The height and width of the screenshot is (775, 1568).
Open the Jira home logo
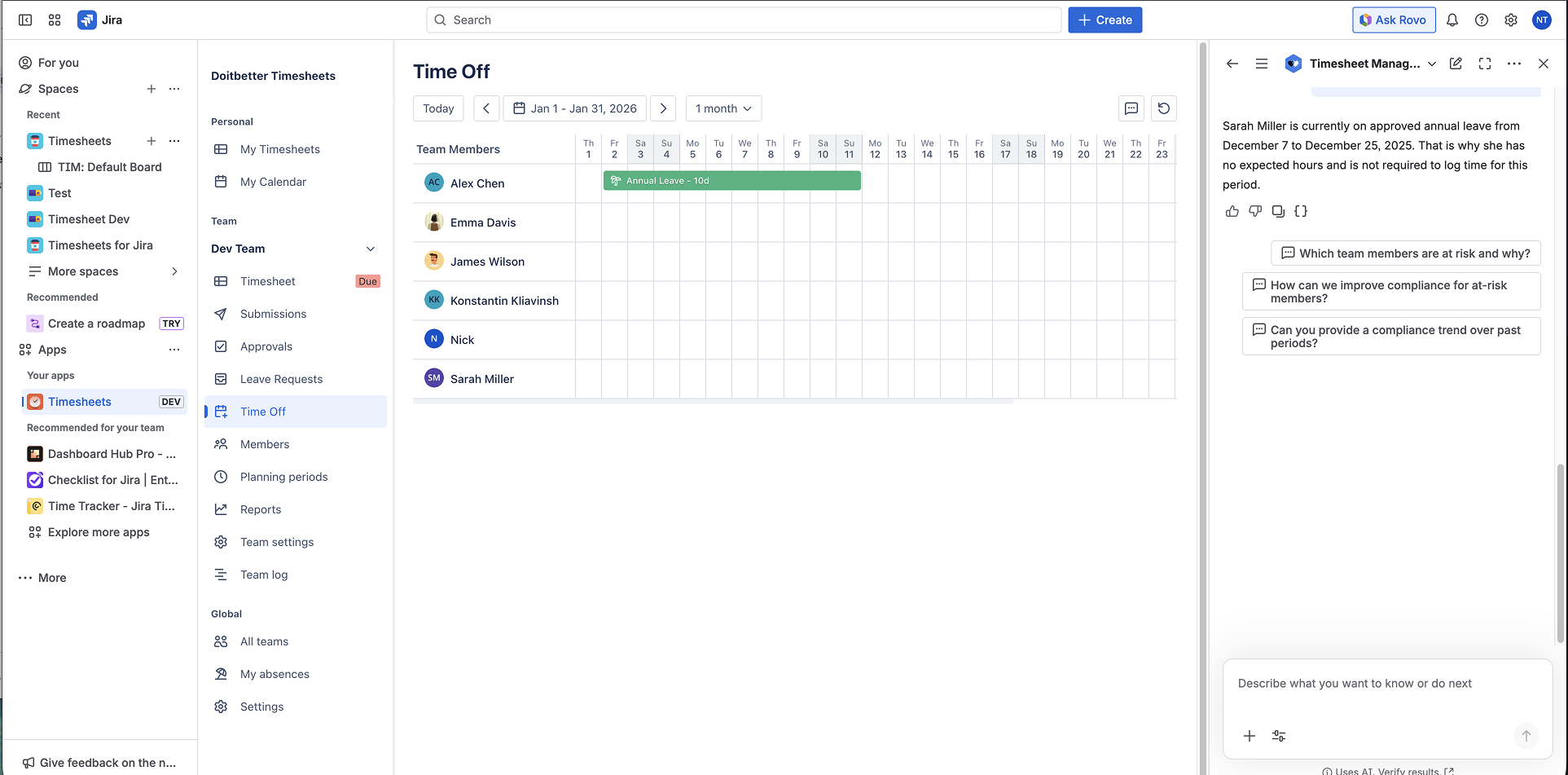tap(100, 20)
